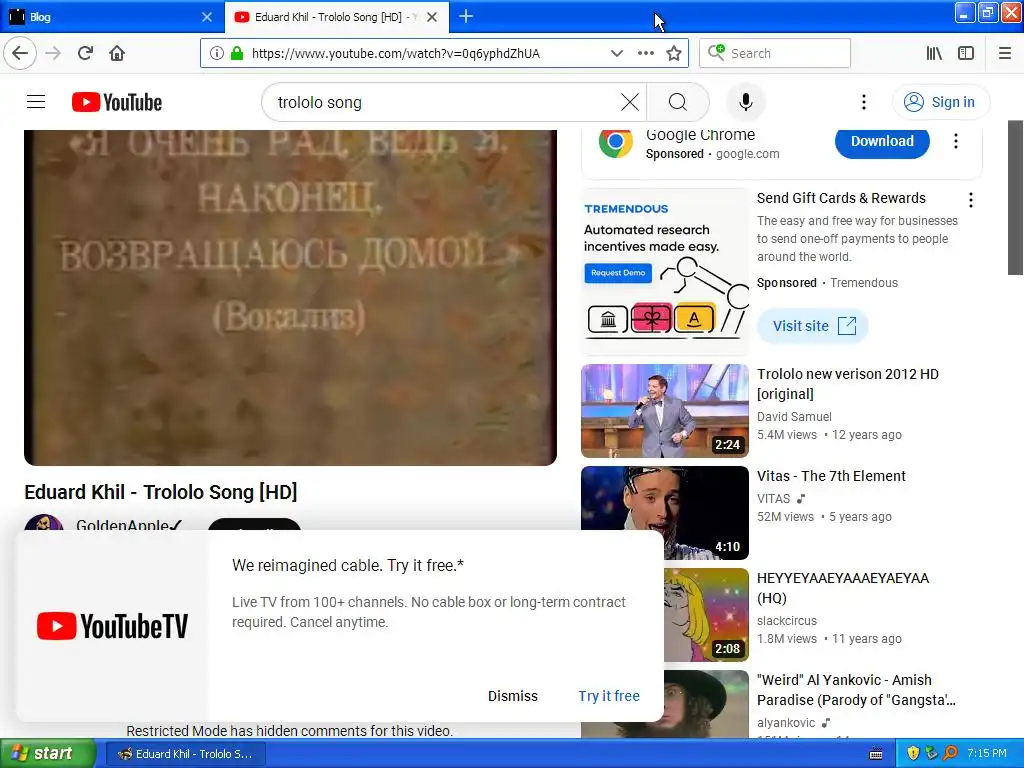Open HEYYEYAAEYAAAEYAEYAA (HQ) video title
The width and height of the screenshot is (1024, 768).
point(842,588)
